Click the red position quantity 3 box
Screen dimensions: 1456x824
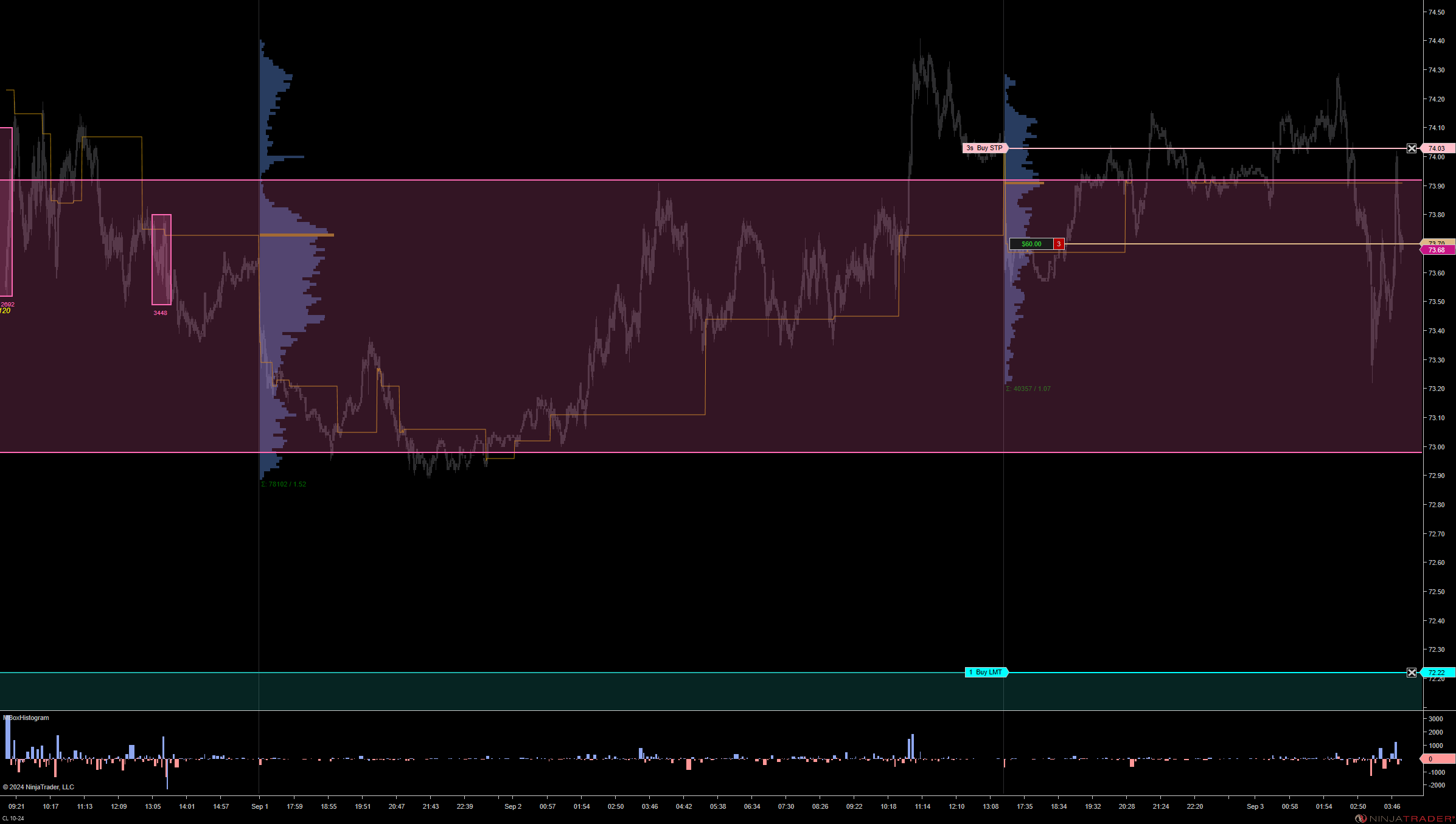click(x=1059, y=244)
